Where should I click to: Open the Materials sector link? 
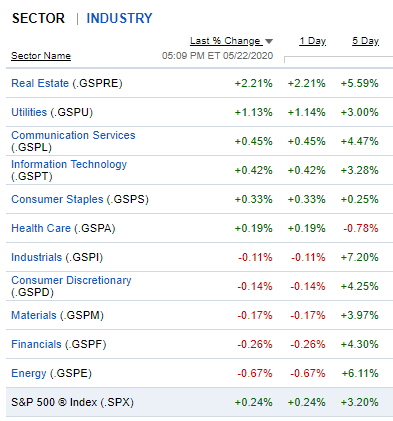pos(34,315)
